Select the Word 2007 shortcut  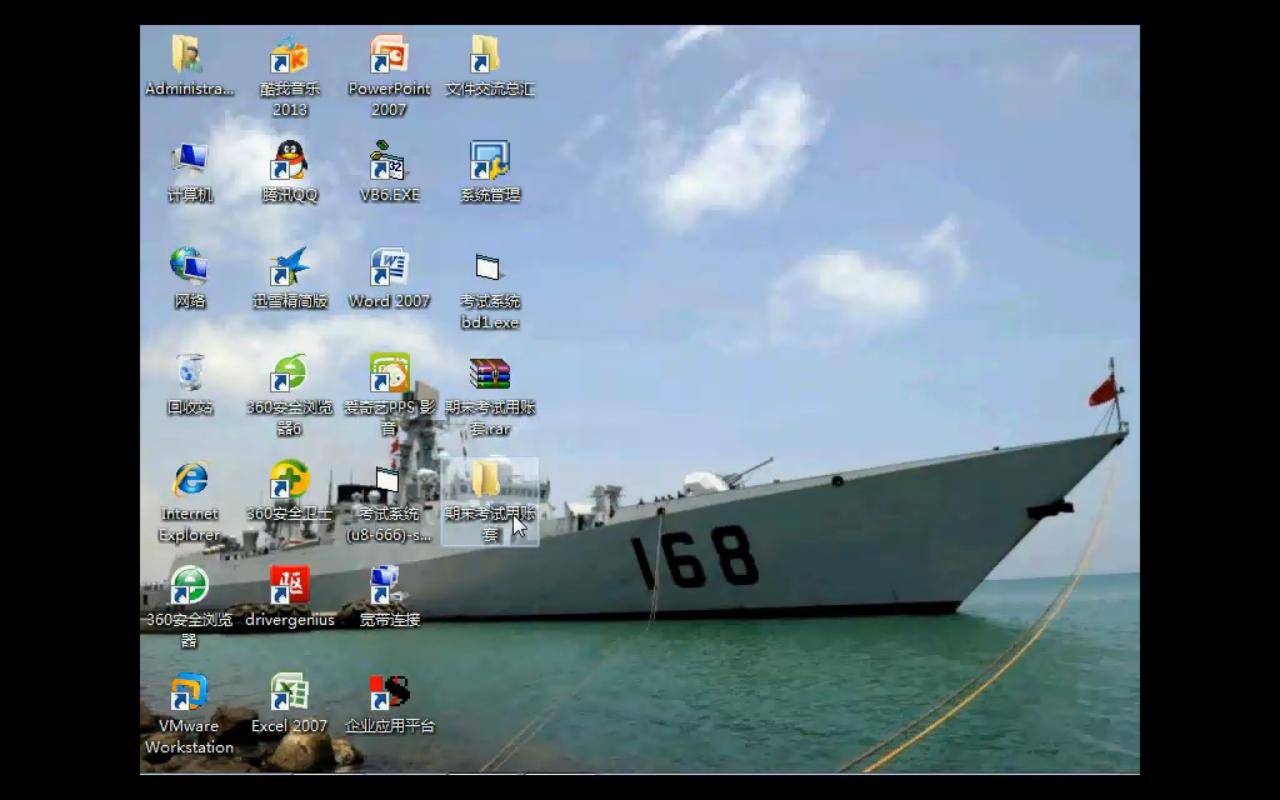(389, 267)
